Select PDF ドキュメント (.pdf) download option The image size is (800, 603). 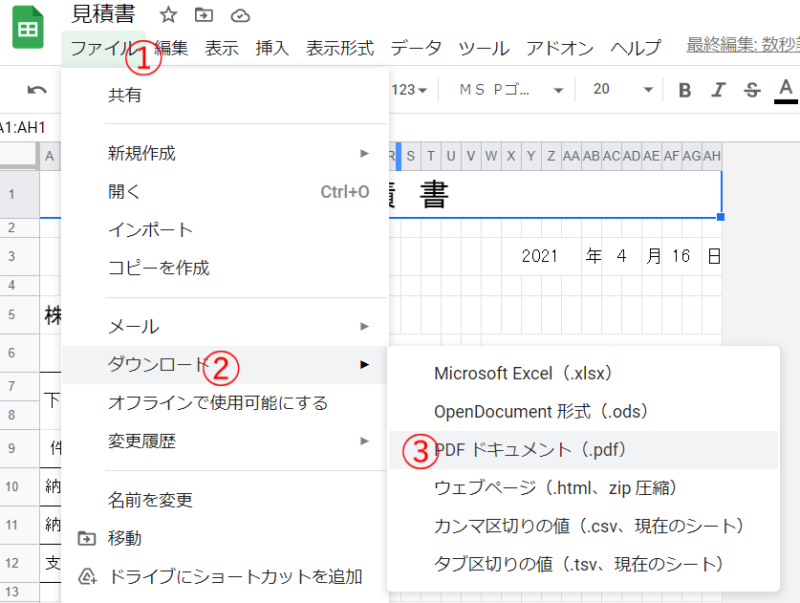[x=530, y=450]
